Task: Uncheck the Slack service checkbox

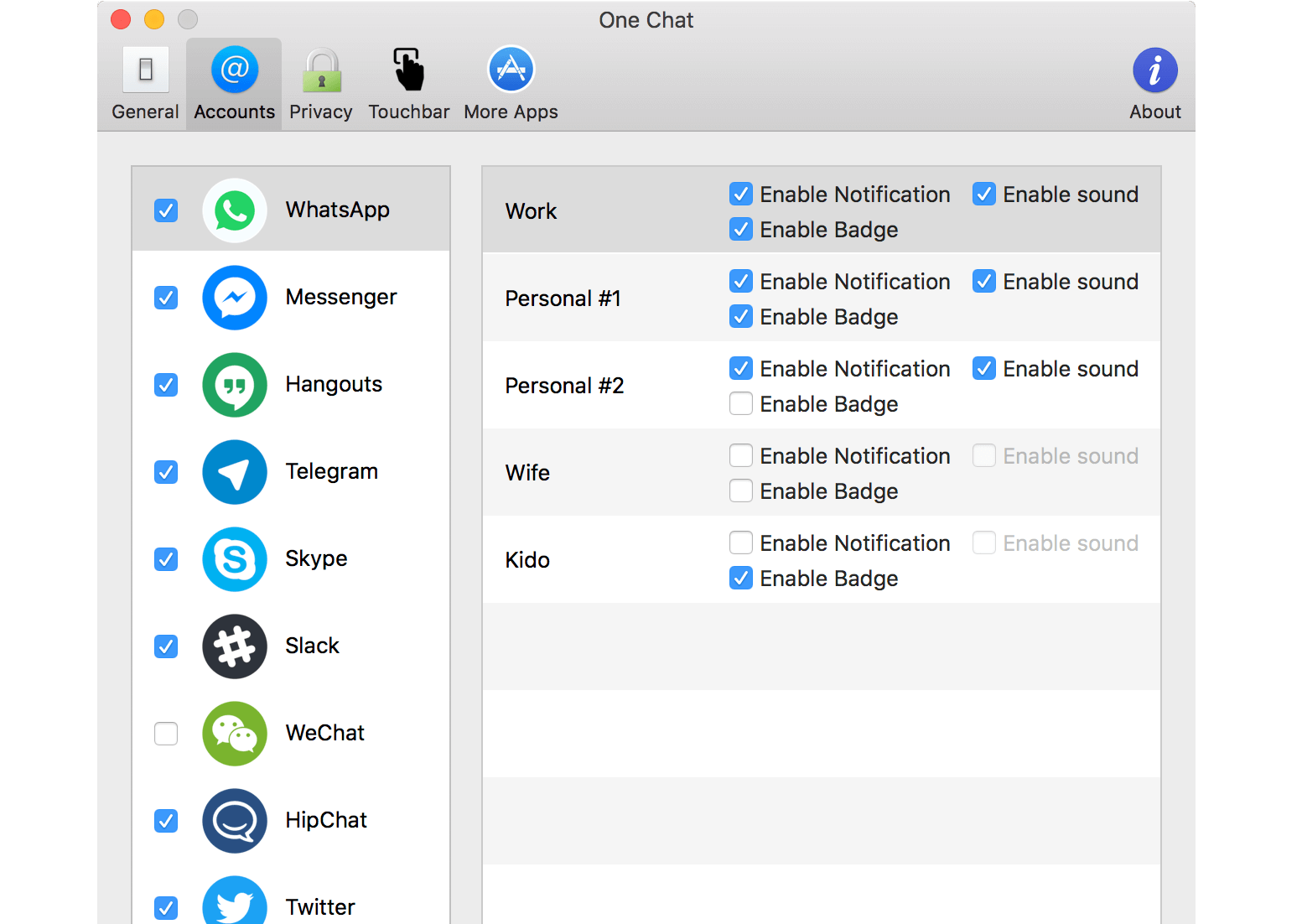Action: point(166,646)
